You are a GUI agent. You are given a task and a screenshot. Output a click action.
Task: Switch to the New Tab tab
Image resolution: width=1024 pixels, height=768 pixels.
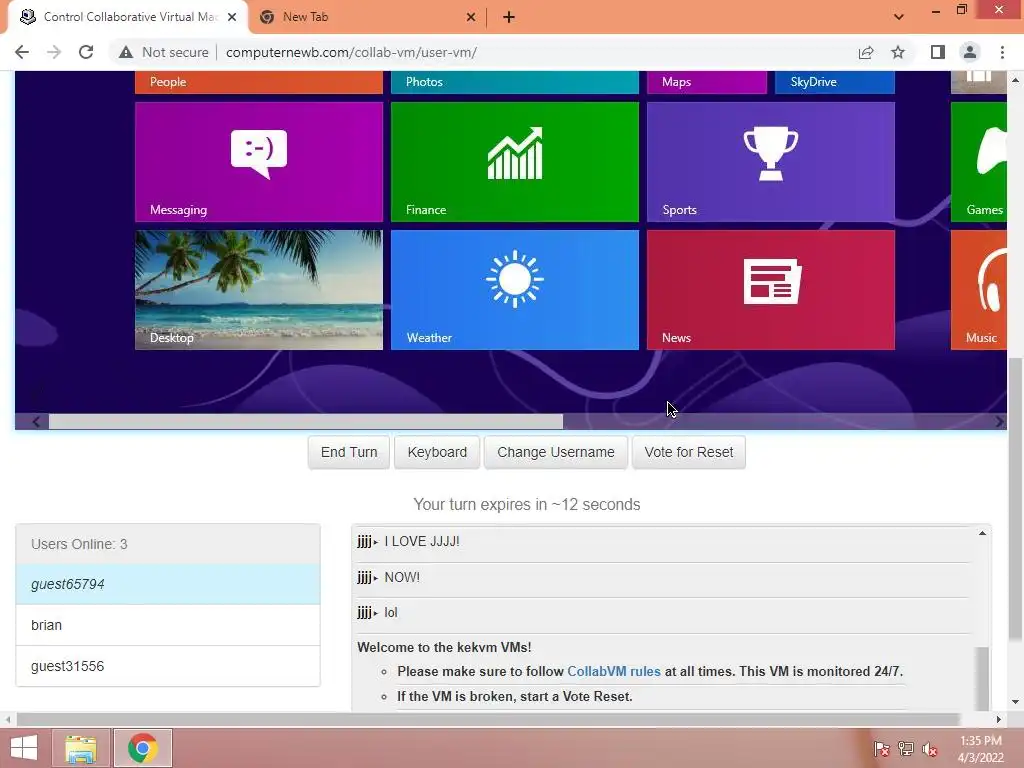tap(366, 17)
